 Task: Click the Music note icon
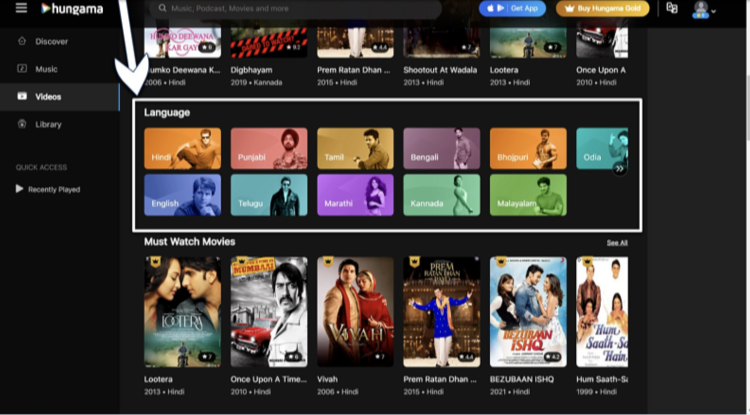(22, 68)
